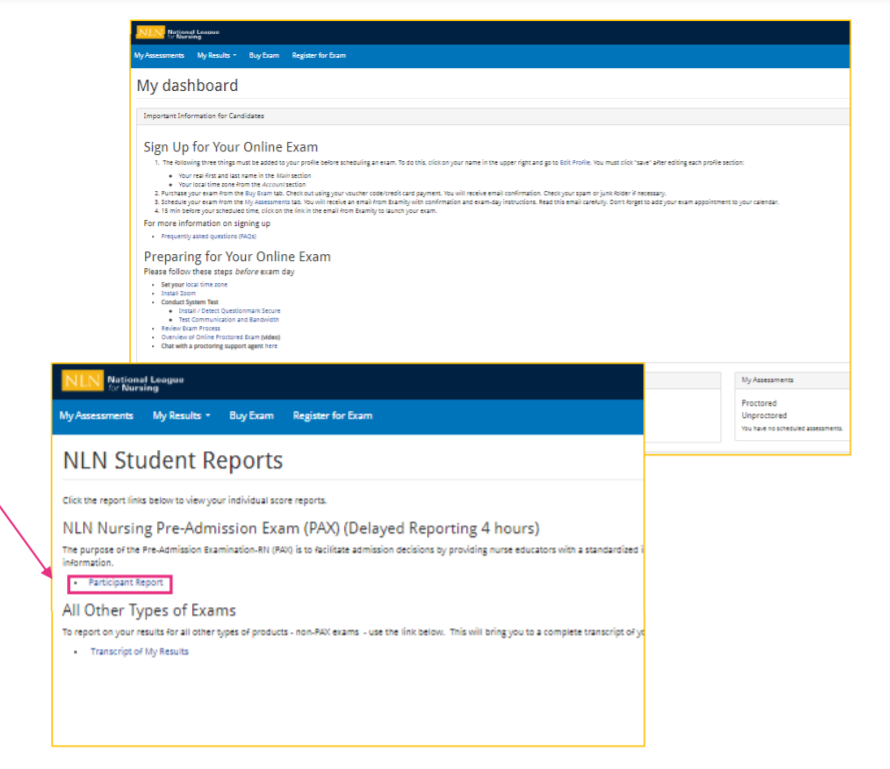Expand My Results dropdown in the Student Reports navbar
The height and width of the screenshot is (769, 890).
pos(181,416)
